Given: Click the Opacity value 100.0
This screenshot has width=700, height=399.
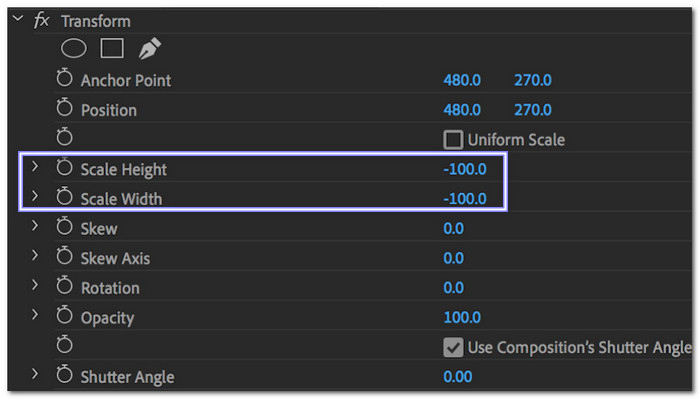Looking at the screenshot, I should [462, 317].
